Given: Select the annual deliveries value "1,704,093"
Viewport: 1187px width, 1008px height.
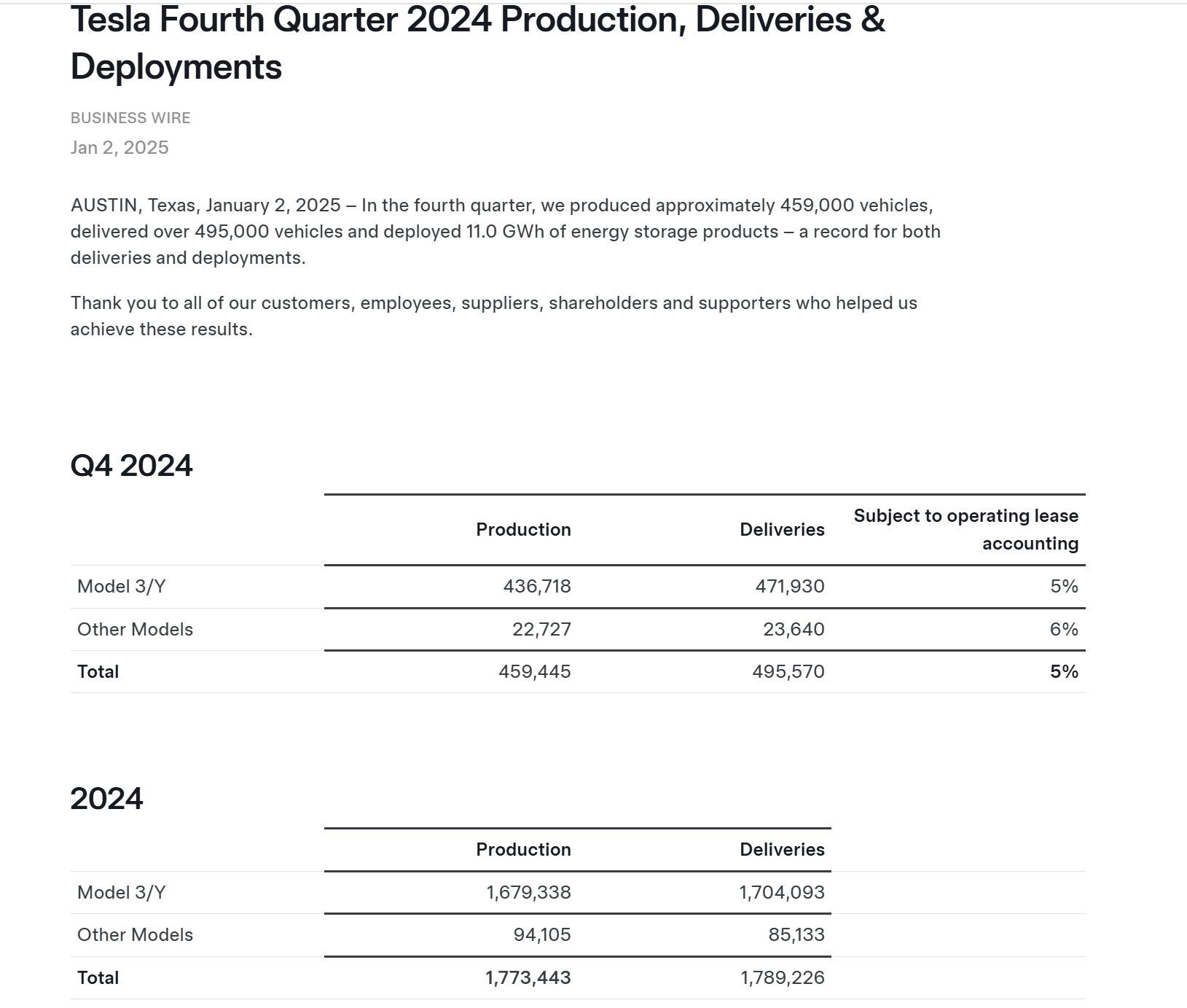Looking at the screenshot, I should point(782,893).
